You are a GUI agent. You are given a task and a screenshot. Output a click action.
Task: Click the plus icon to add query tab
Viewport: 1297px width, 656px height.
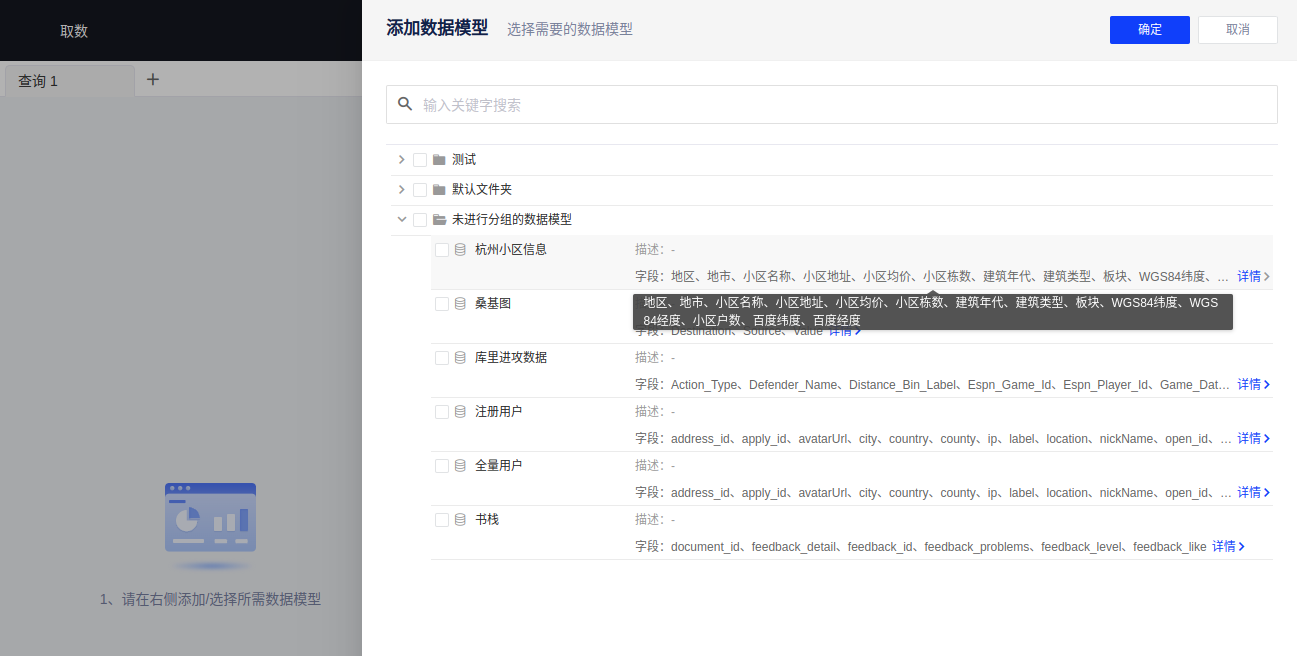pos(153,80)
